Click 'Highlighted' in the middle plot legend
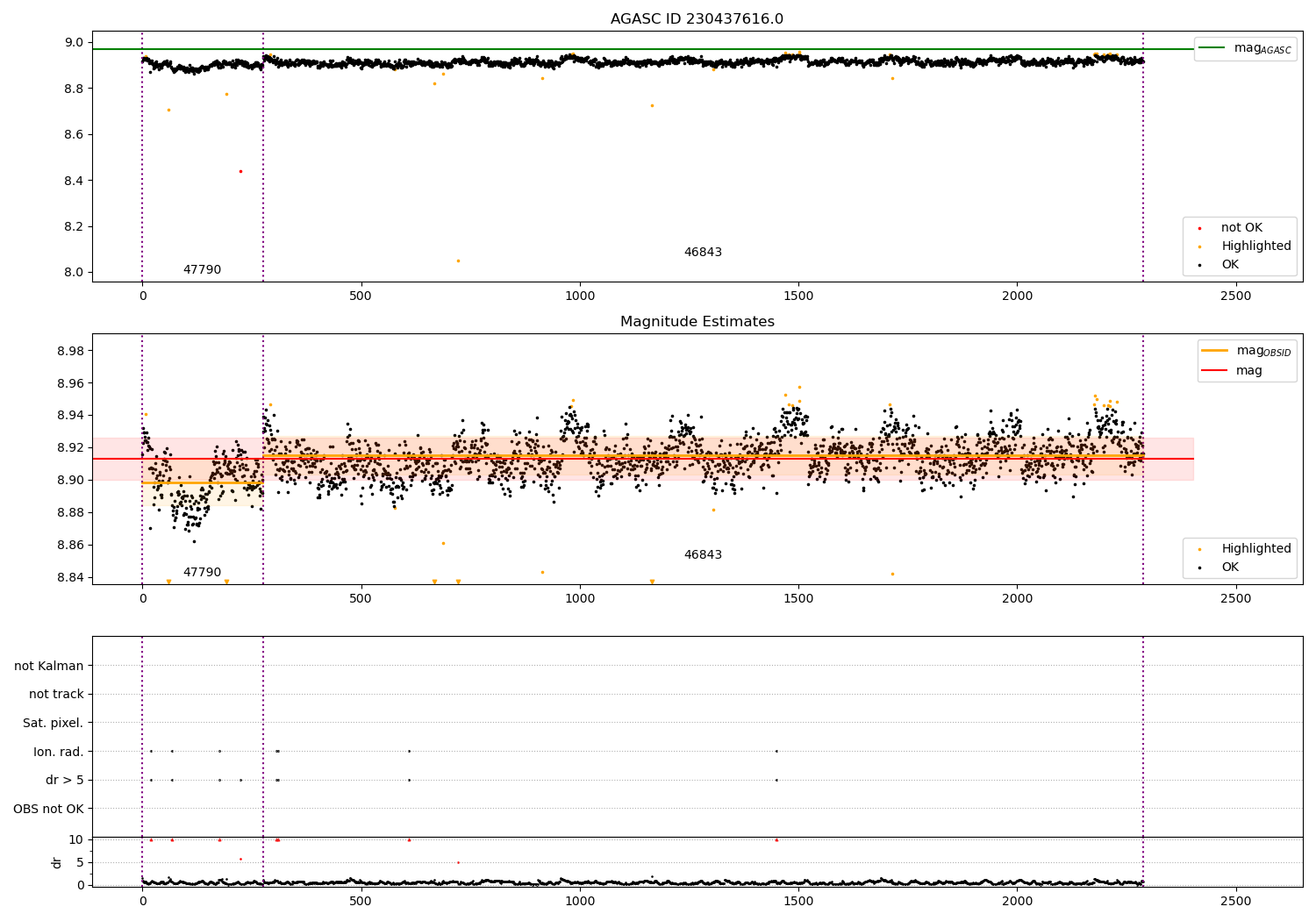The width and height of the screenshot is (1316, 921). point(1245,549)
